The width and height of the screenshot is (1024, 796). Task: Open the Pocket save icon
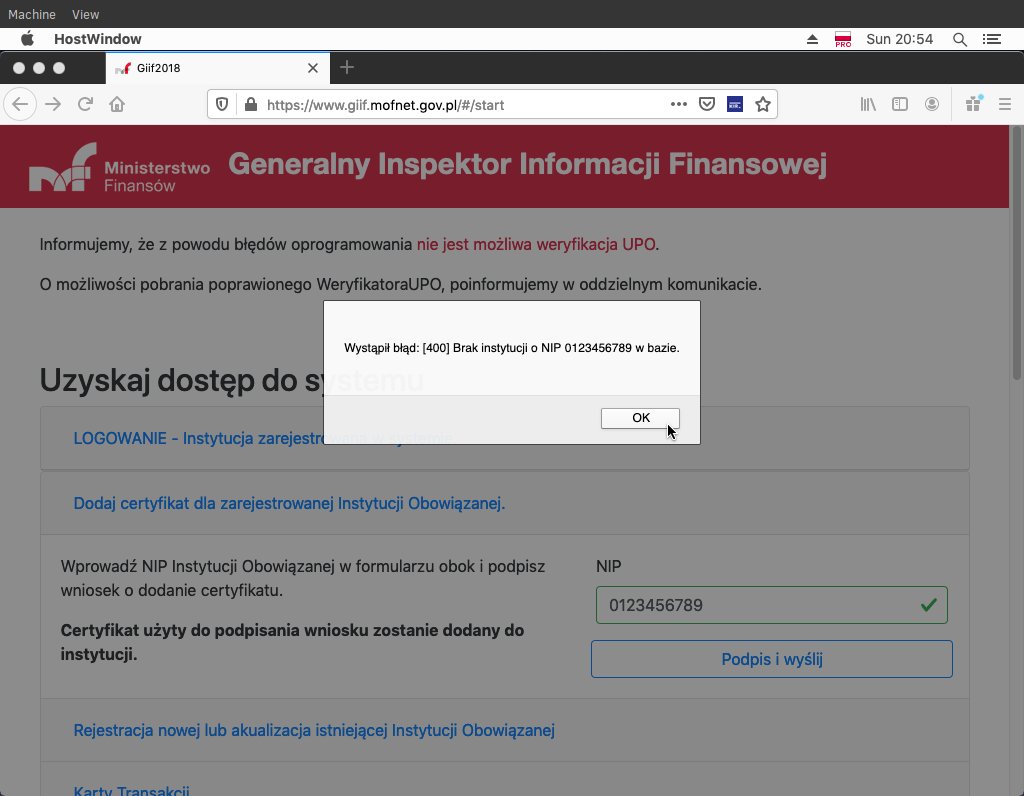pos(707,104)
